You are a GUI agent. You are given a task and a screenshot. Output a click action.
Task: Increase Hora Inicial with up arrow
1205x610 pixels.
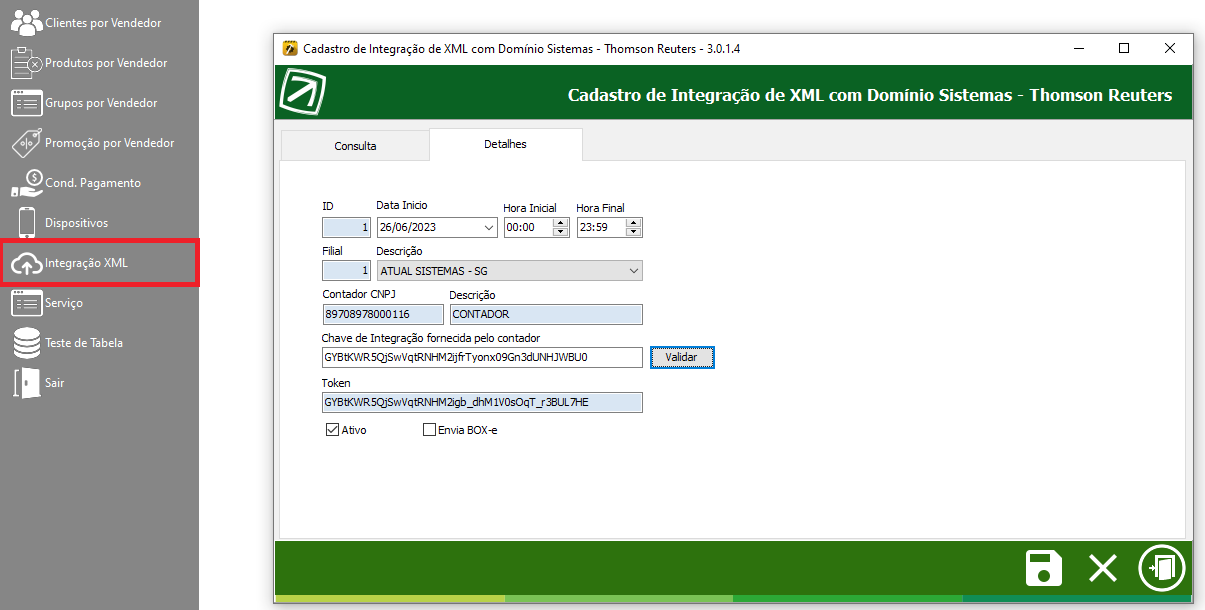[560, 223]
